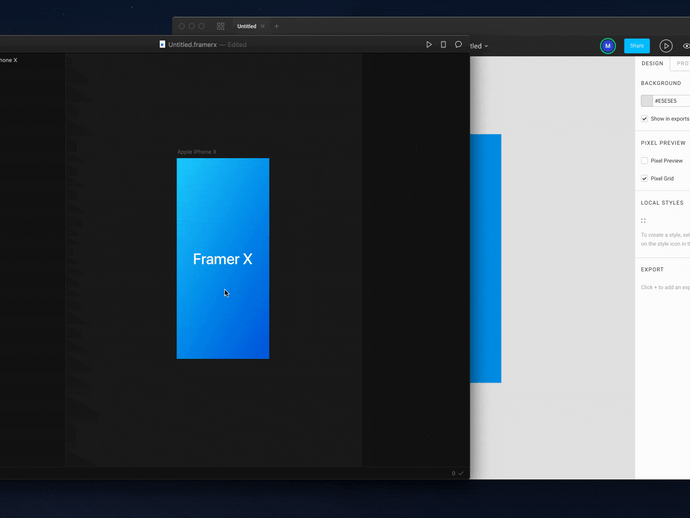Toggle the Show in exports checkbox

tap(644, 119)
